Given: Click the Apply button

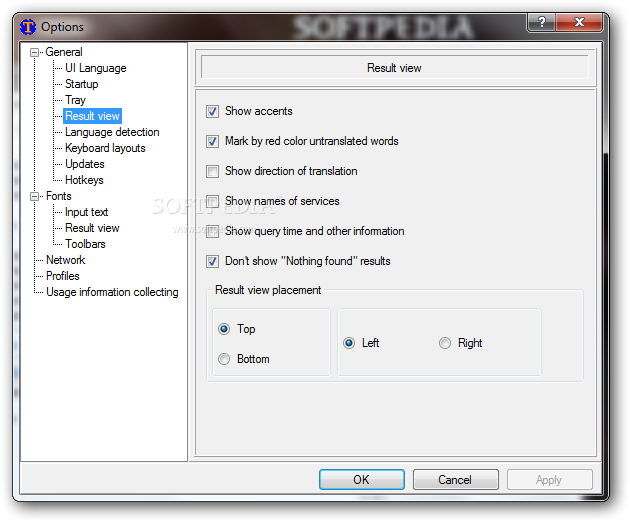Looking at the screenshot, I should point(549,479).
